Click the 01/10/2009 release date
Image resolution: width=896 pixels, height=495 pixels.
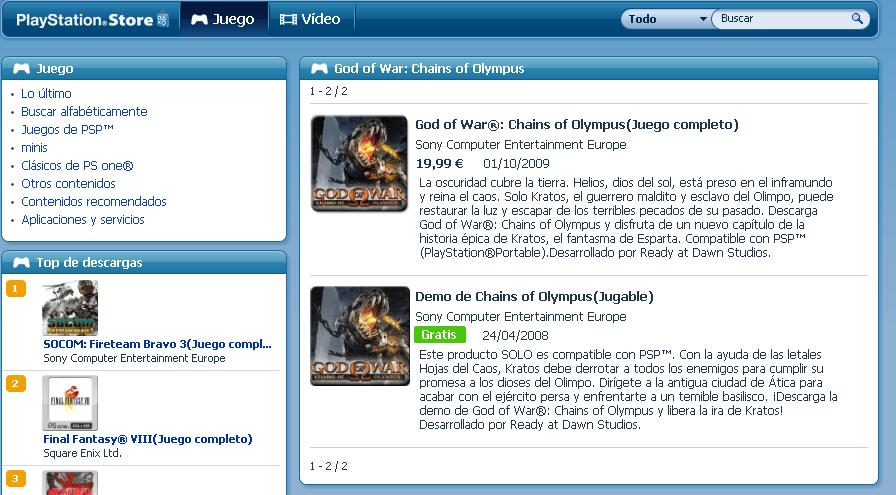click(516, 163)
